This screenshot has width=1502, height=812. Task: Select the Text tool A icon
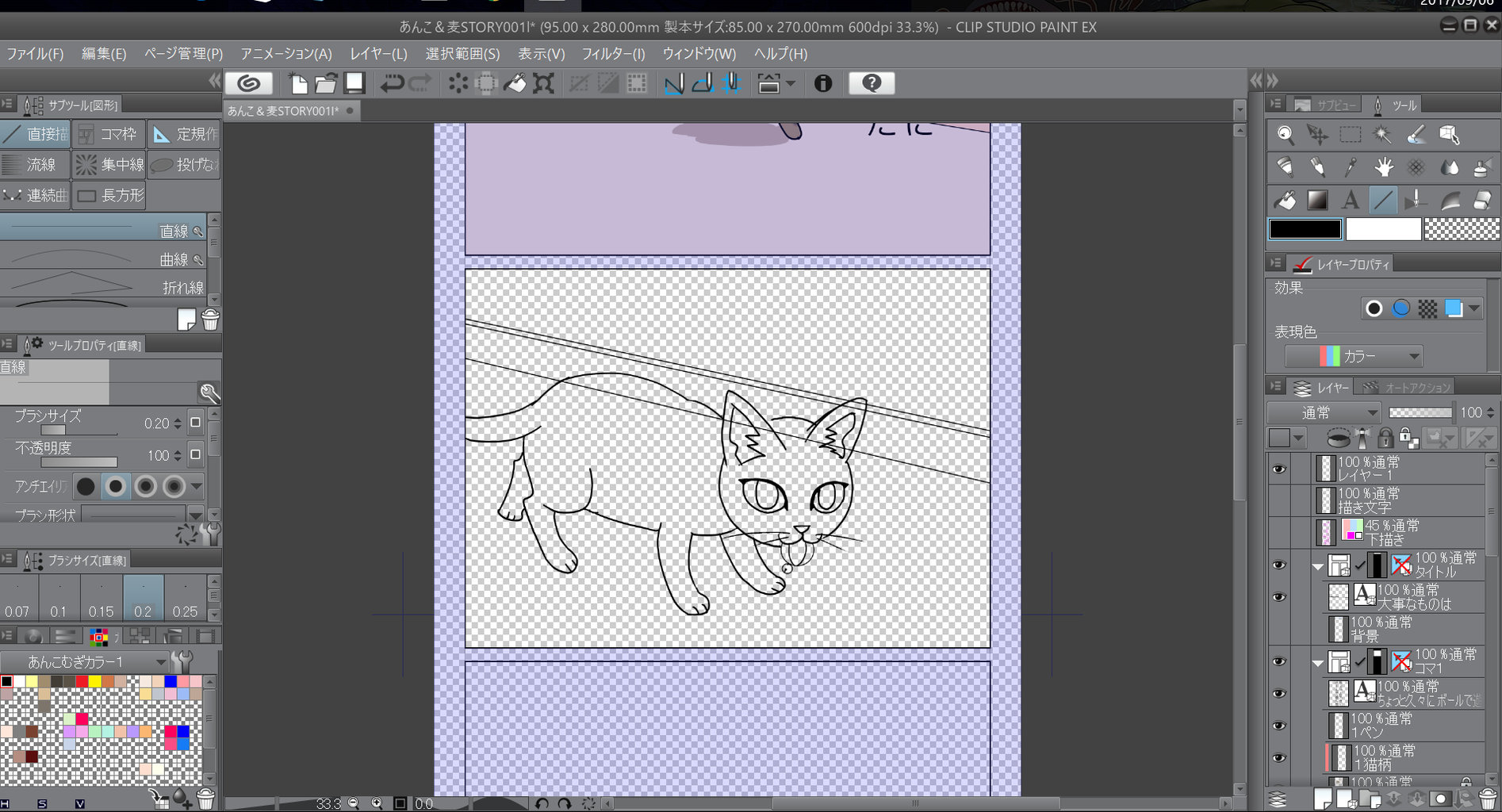pyautogui.click(x=1351, y=200)
